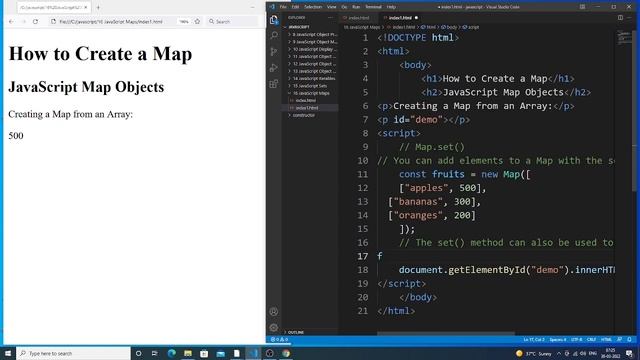Expand the 14 JavaScript Iterables folder

tap(312, 78)
